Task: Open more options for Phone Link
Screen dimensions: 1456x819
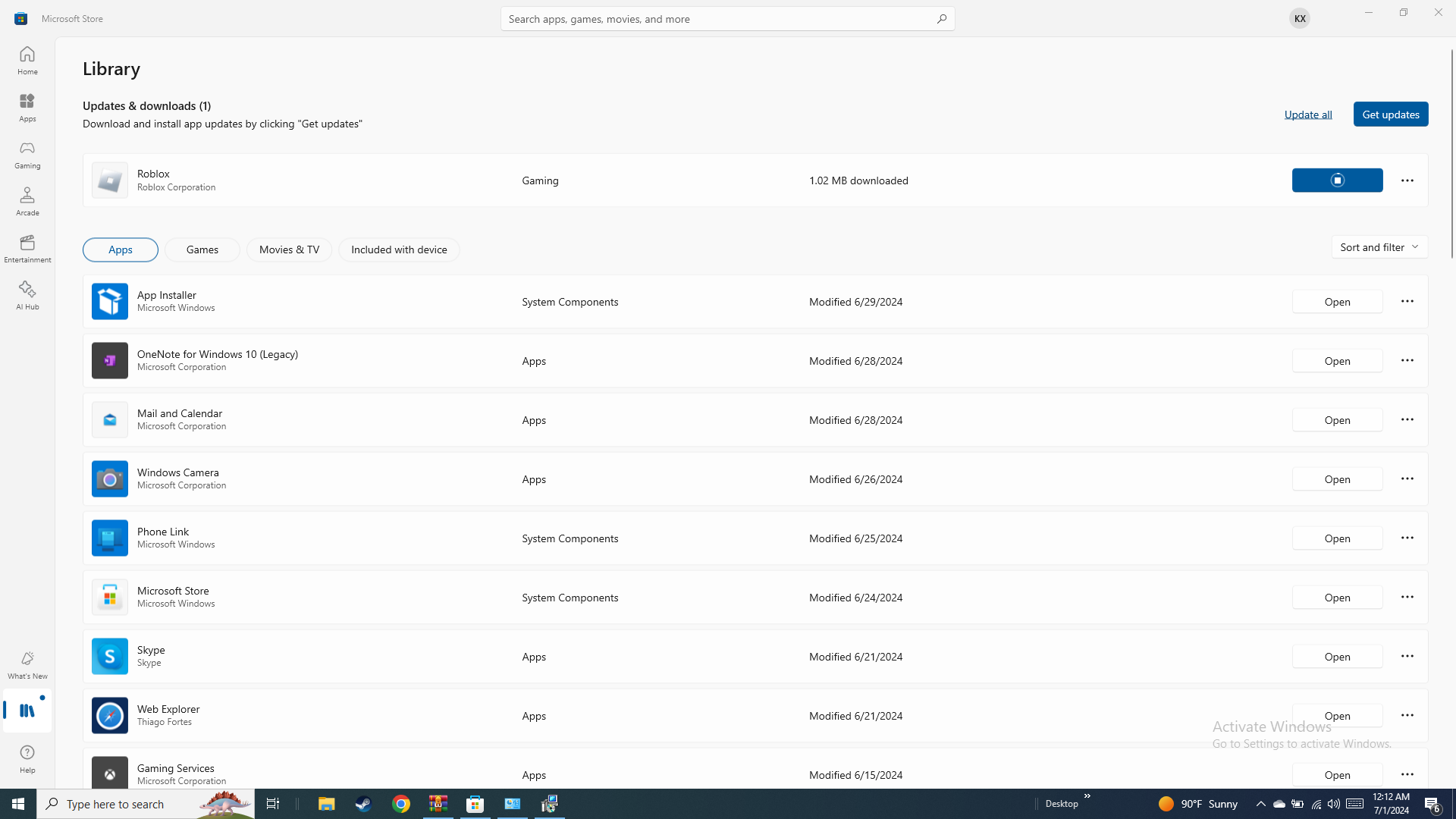Action: pyautogui.click(x=1407, y=538)
